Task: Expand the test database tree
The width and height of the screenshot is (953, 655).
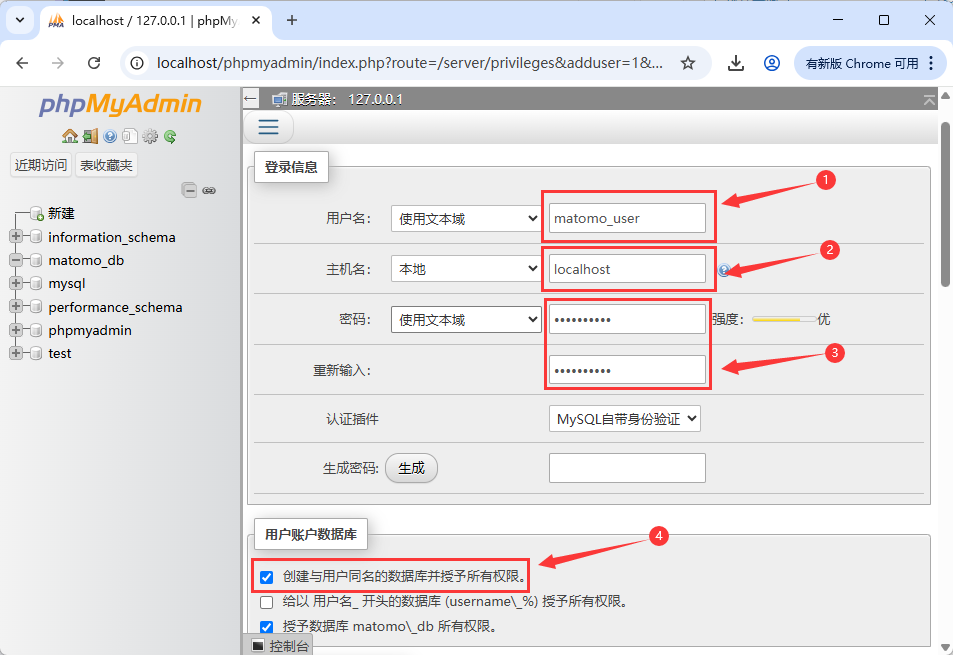Action: (16, 353)
